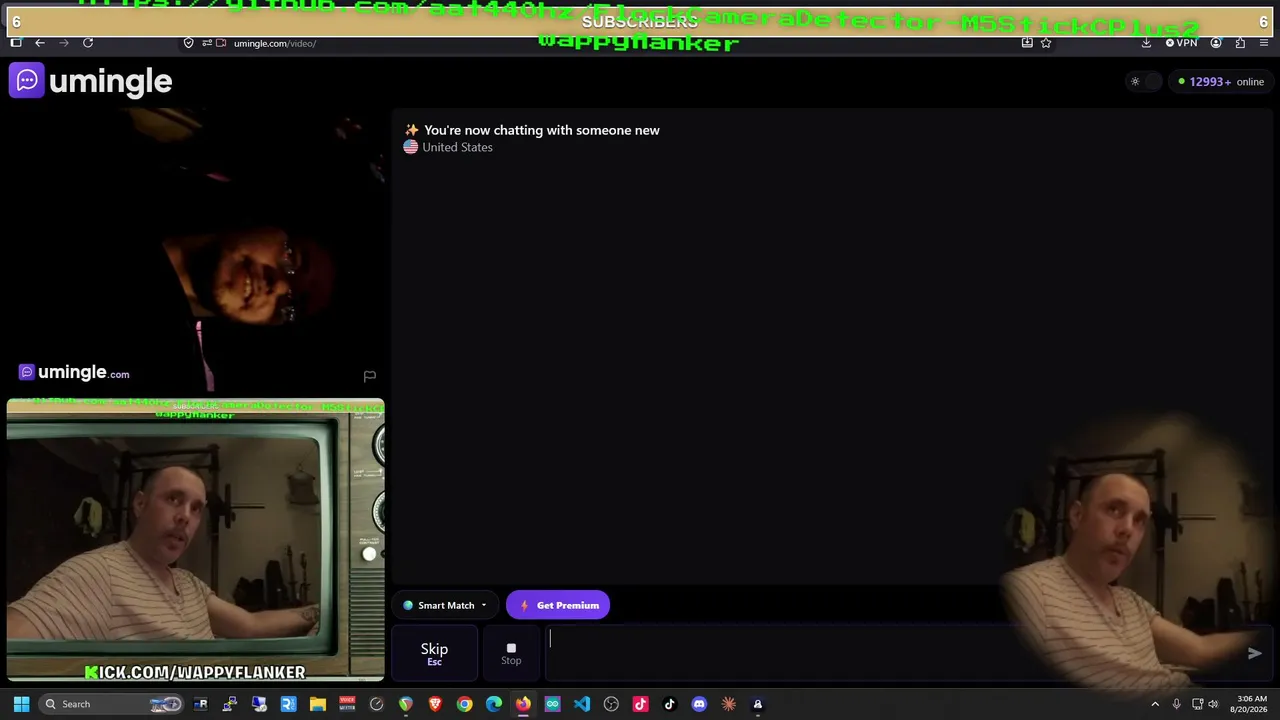This screenshot has height=720, width=1280.
Task: Open Google Chrome from the taskbar
Action: click(464, 704)
